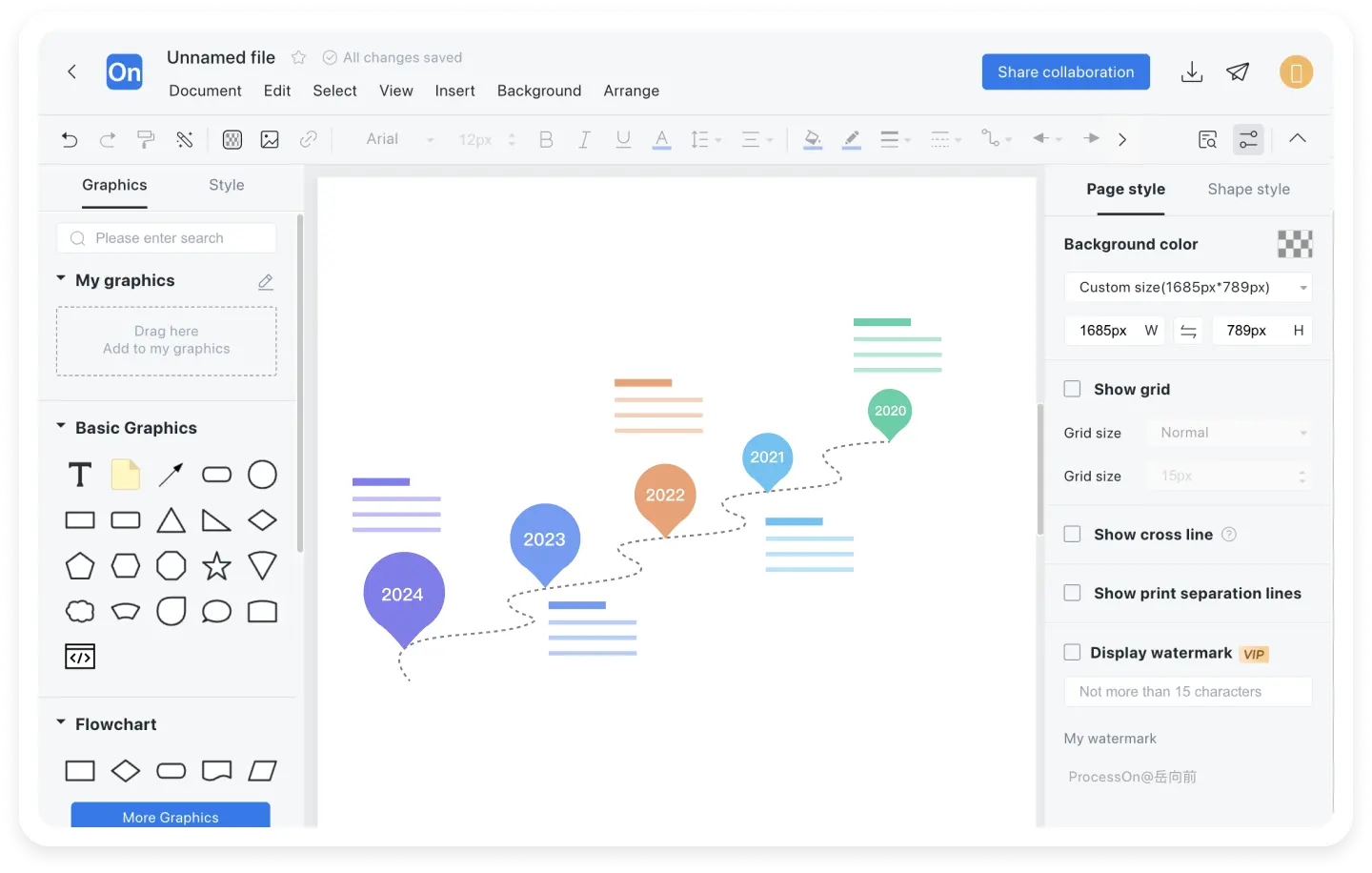Screen dimensions: 1372x873
Task: Click the More Graphics button
Action: 171,816
